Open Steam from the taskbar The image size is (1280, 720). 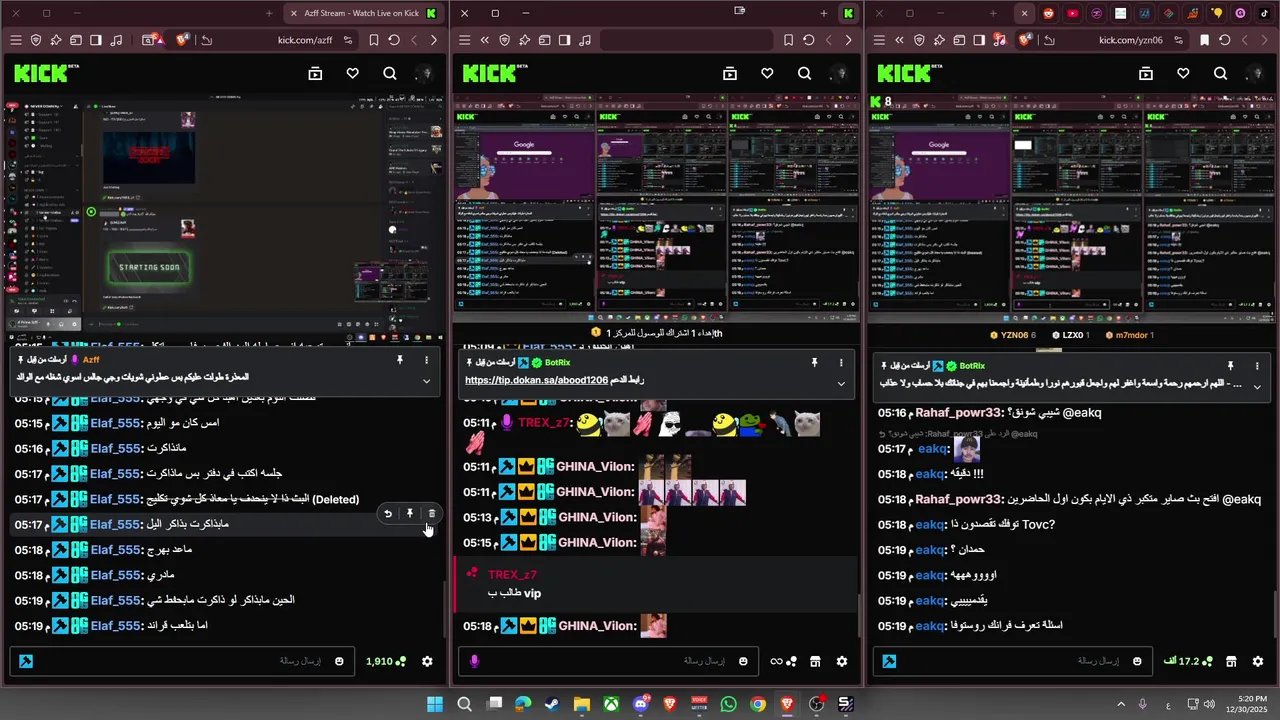click(x=552, y=704)
